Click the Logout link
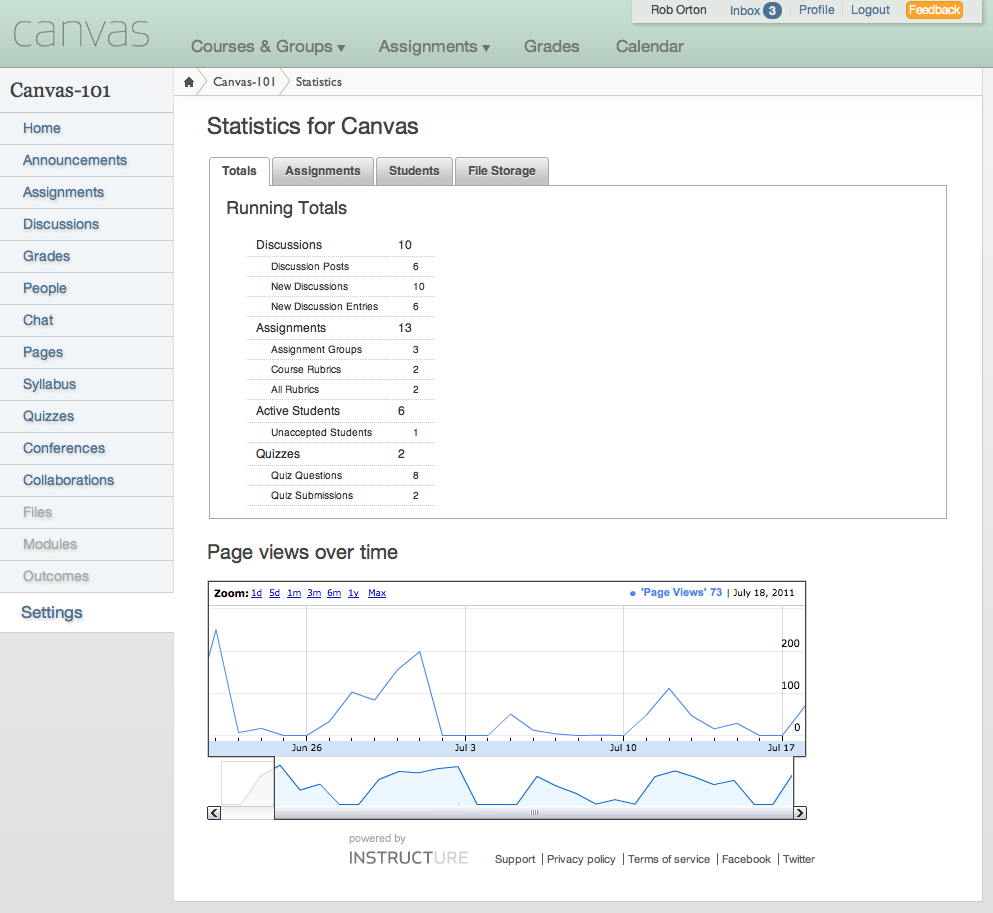This screenshot has width=993, height=913. pyautogui.click(x=870, y=10)
